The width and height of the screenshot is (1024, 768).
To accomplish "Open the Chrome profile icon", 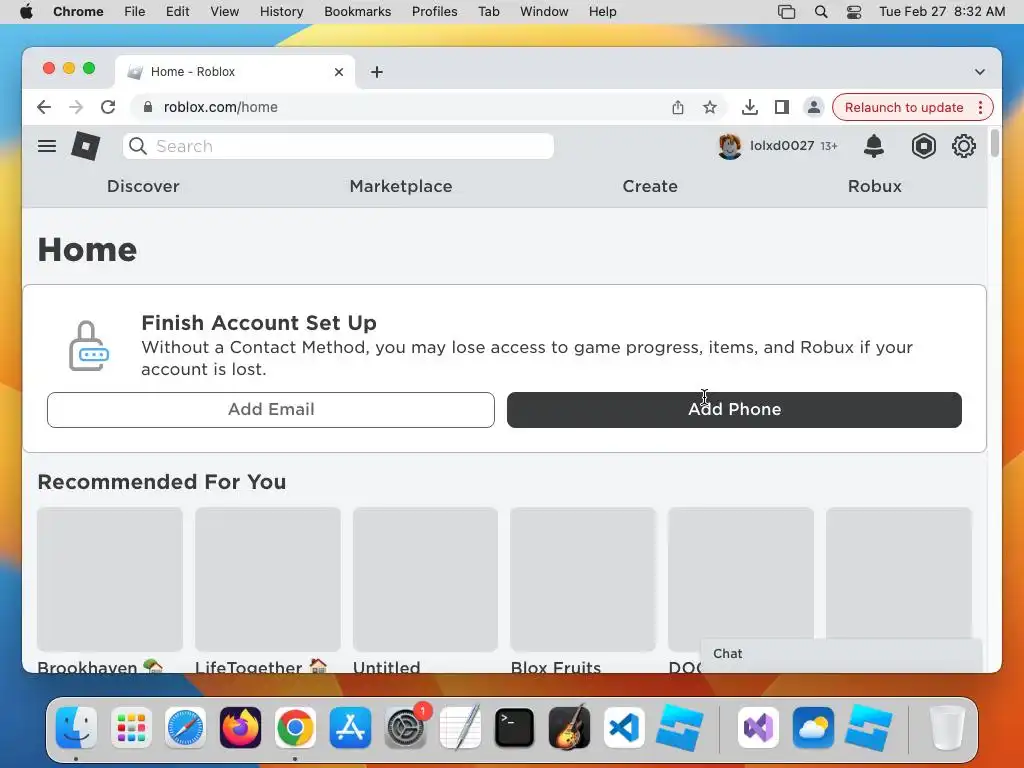I will (x=814, y=107).
